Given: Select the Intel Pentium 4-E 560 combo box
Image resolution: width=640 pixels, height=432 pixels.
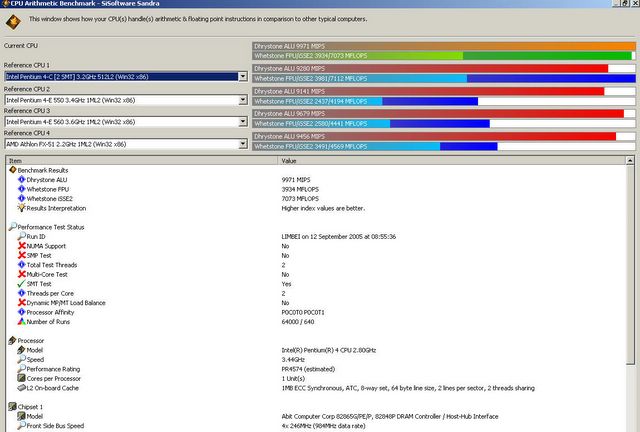Looking at the screenshot, I should pos(126,122).
